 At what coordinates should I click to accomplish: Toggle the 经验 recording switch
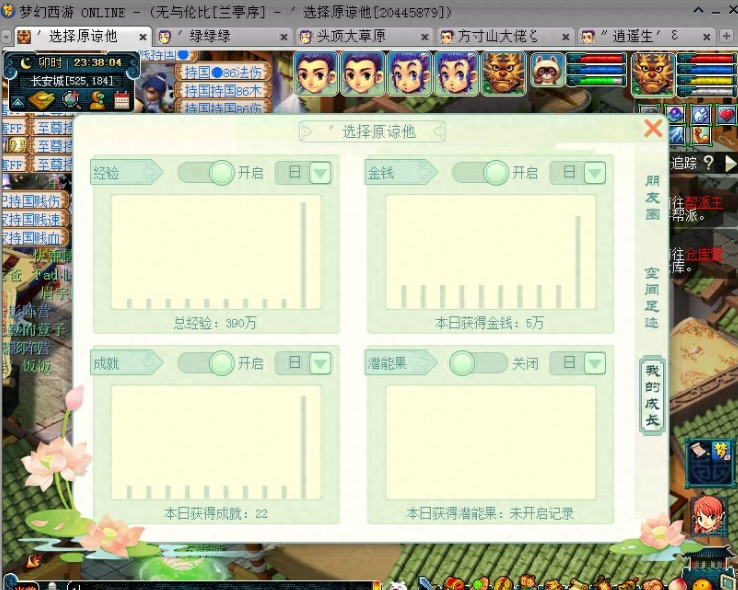[206, 172]
